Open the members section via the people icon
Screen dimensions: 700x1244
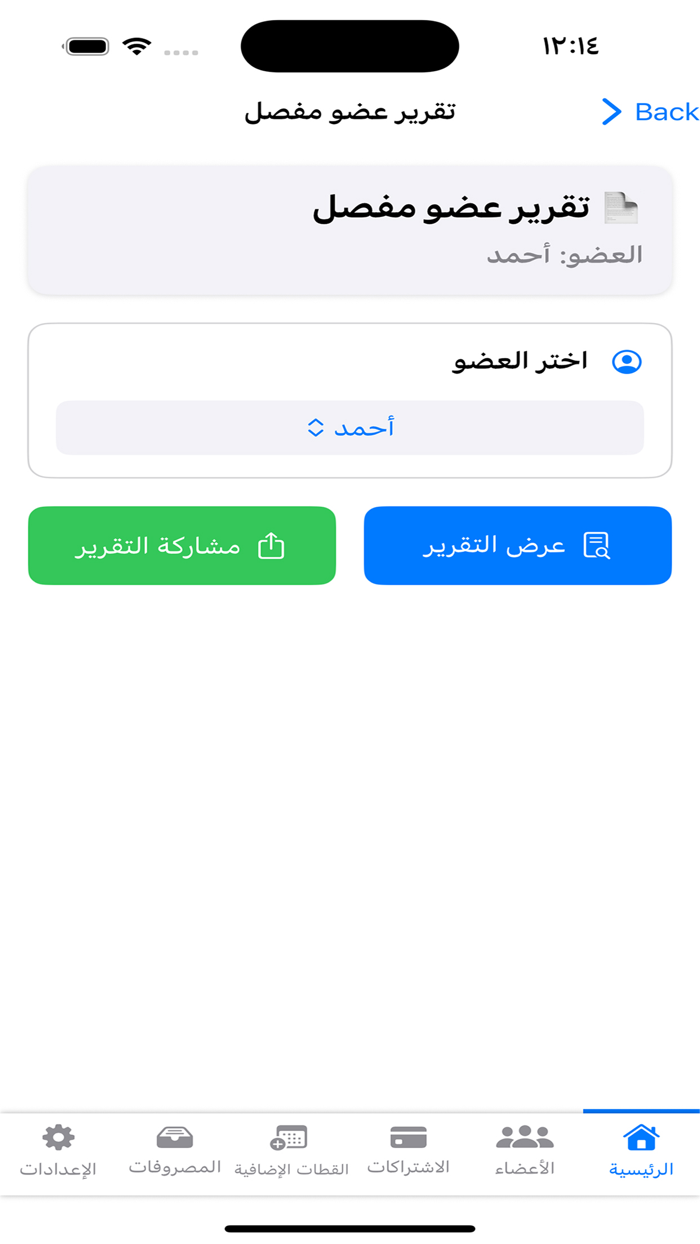pyautogui.click(x=524, y=1135)
